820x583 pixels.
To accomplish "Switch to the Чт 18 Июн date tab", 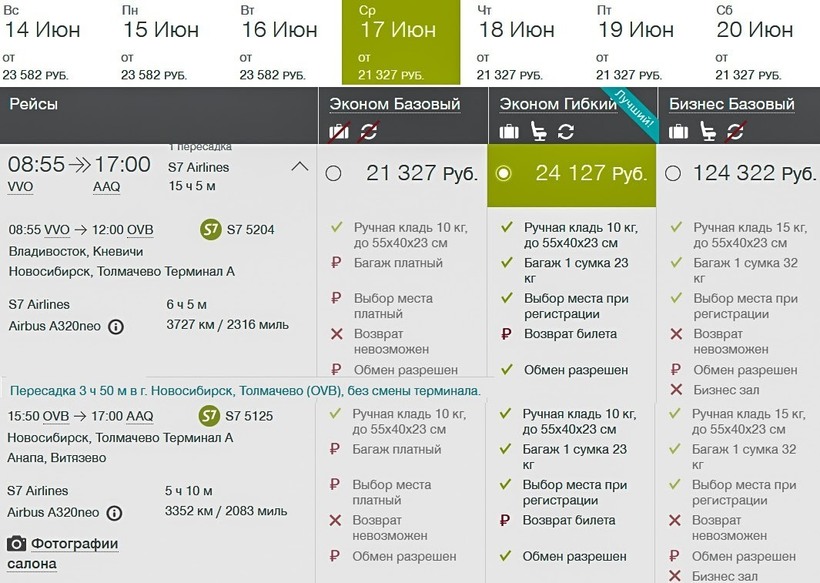I will tap(518, 43).
